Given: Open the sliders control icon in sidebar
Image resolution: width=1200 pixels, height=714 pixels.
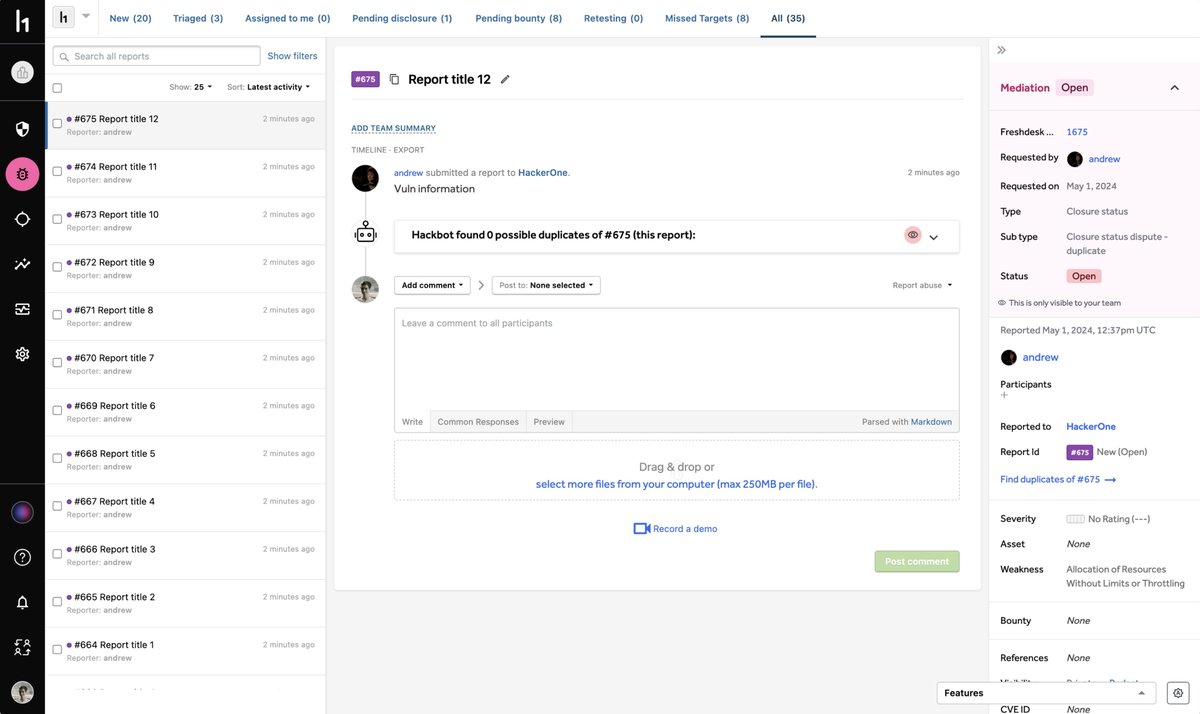Looking at the screenshot, I should 22,309.
